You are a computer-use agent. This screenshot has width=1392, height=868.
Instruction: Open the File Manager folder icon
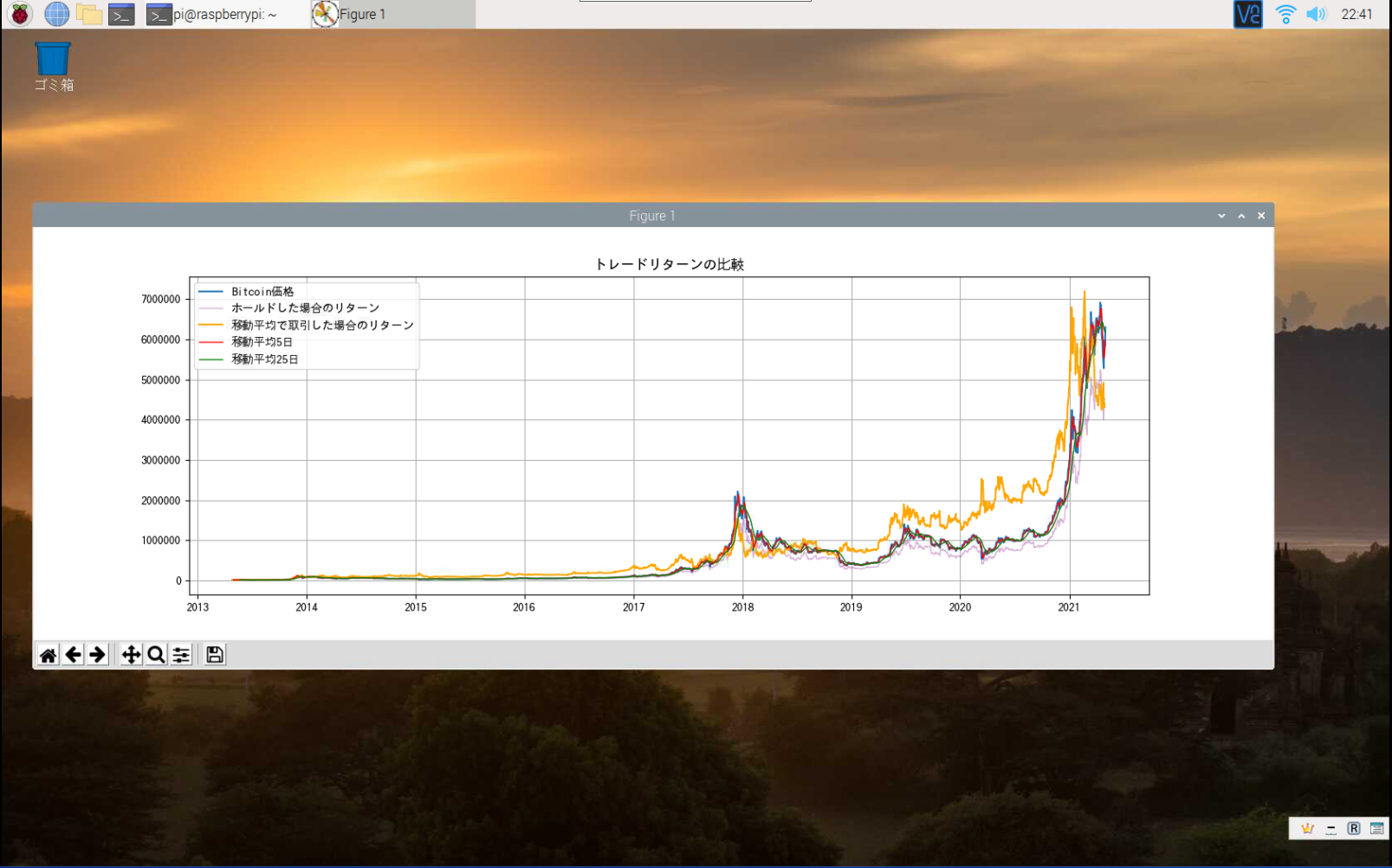click(x=88, y=14)
